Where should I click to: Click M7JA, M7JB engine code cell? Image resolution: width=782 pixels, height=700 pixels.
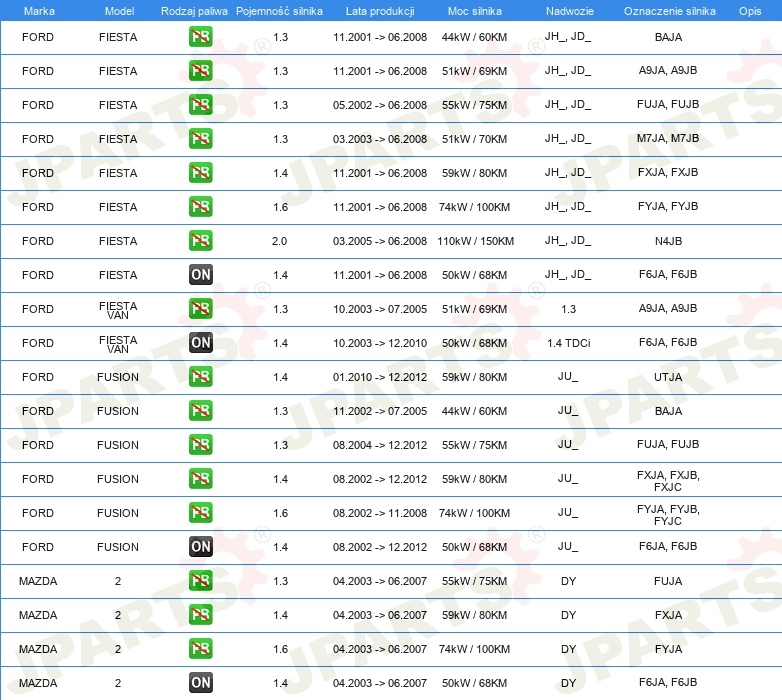[x=668, y=138]
